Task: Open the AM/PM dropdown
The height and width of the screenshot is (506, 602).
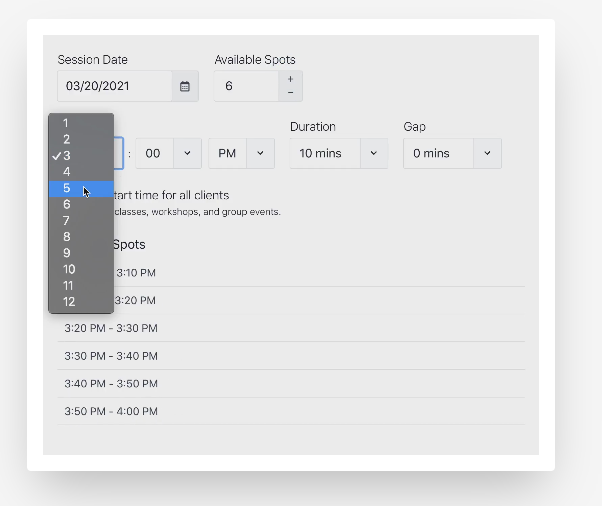Action: click(x=241, y=153)
